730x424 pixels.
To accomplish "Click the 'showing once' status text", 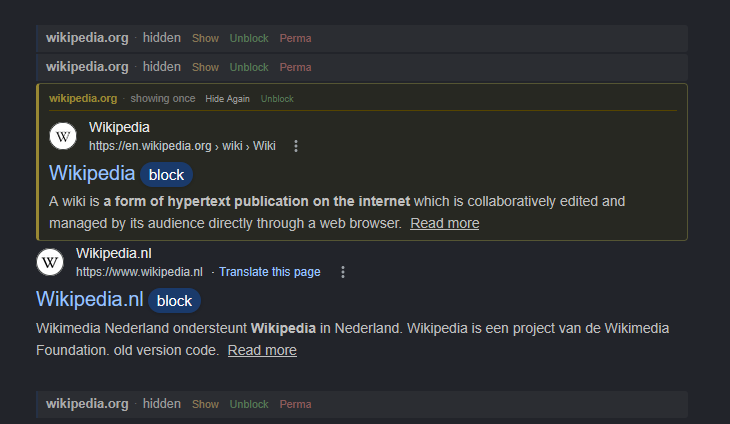I will tap(162, 99).
